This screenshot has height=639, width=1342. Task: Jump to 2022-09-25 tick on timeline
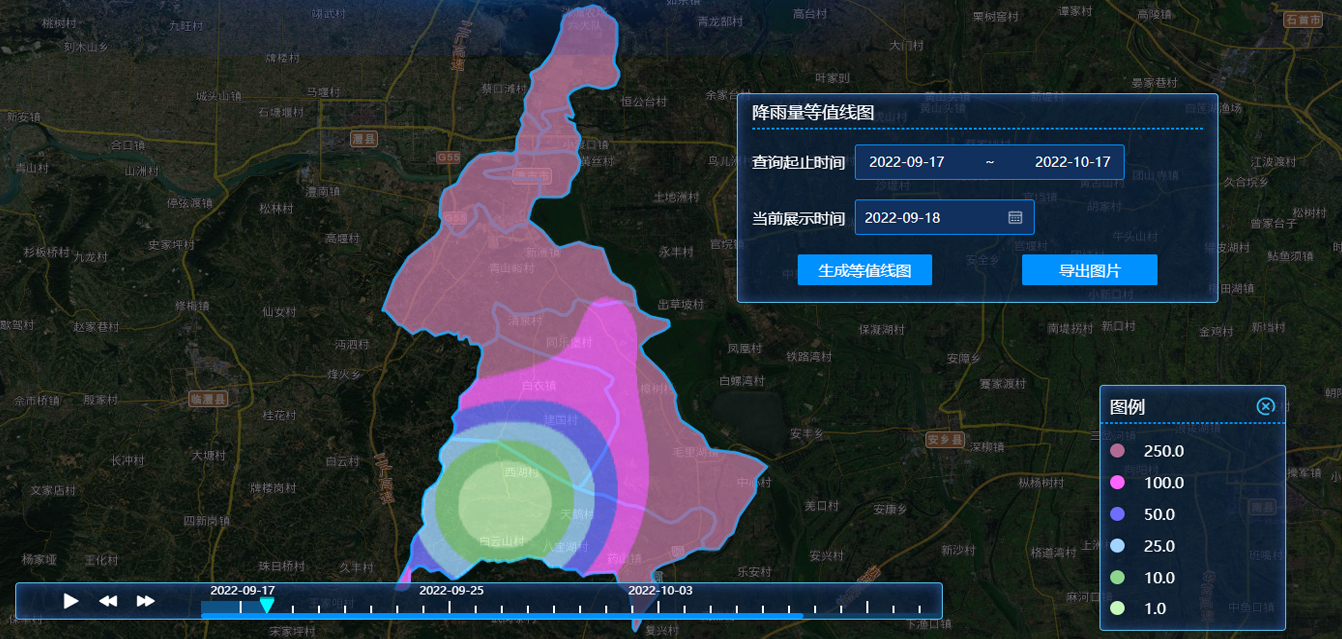pos(450,606)
